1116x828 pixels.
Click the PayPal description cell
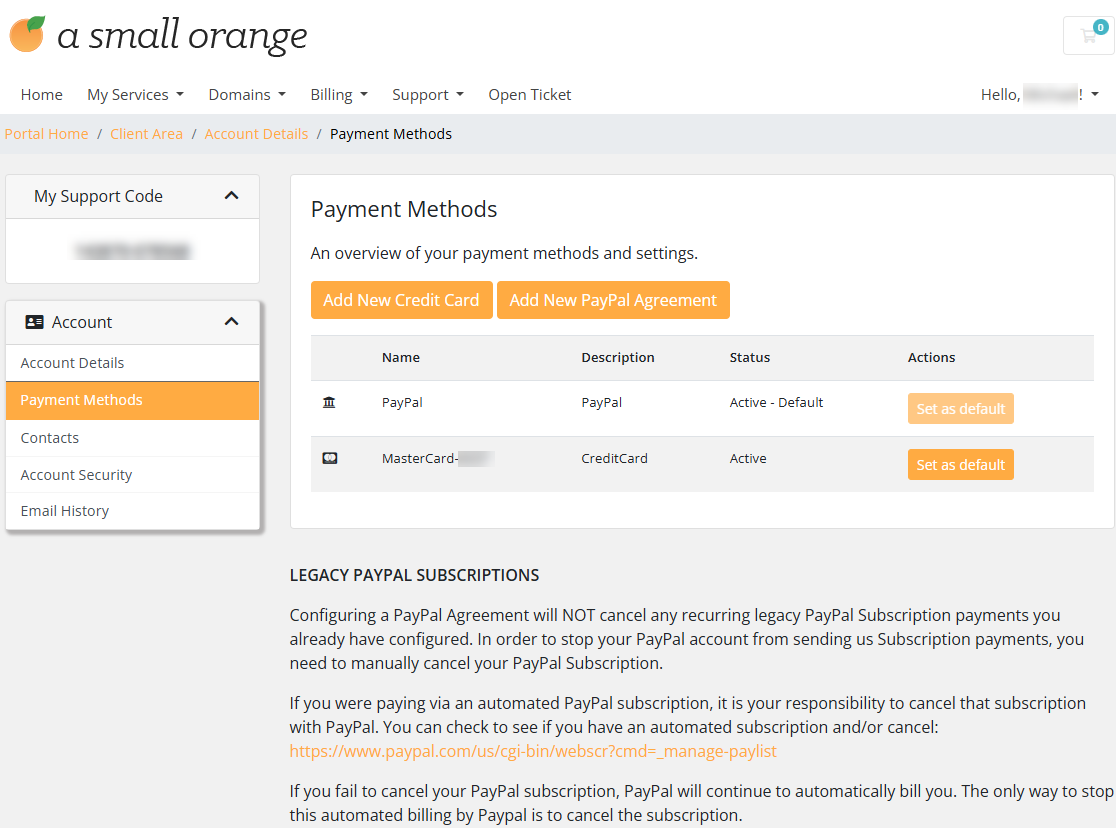(601, 402)
